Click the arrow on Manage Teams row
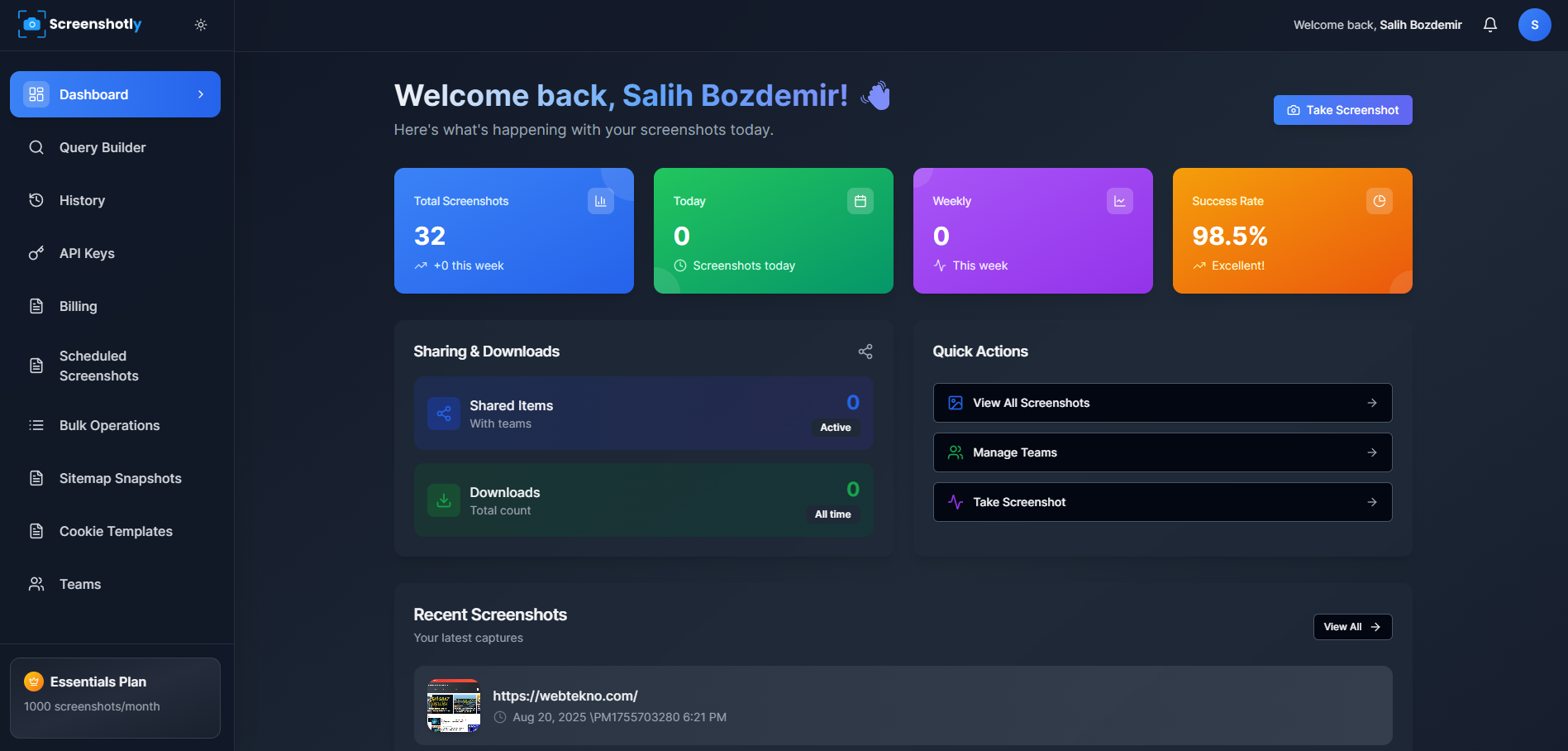This screenshot has width=1568, height=751. click(x=1372, y=452)
